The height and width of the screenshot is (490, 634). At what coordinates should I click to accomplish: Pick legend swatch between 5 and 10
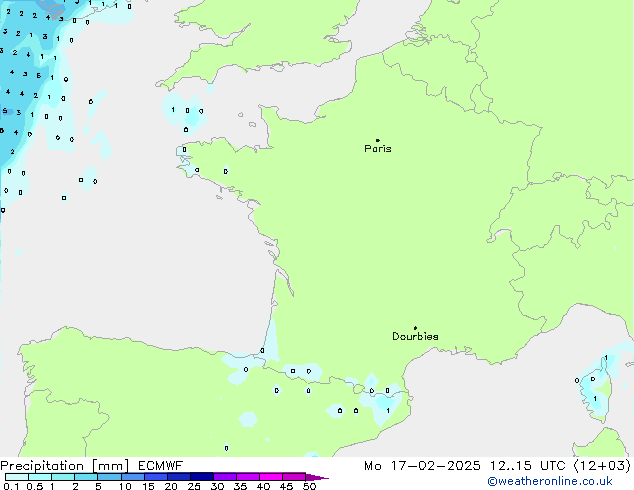(110, 477)
